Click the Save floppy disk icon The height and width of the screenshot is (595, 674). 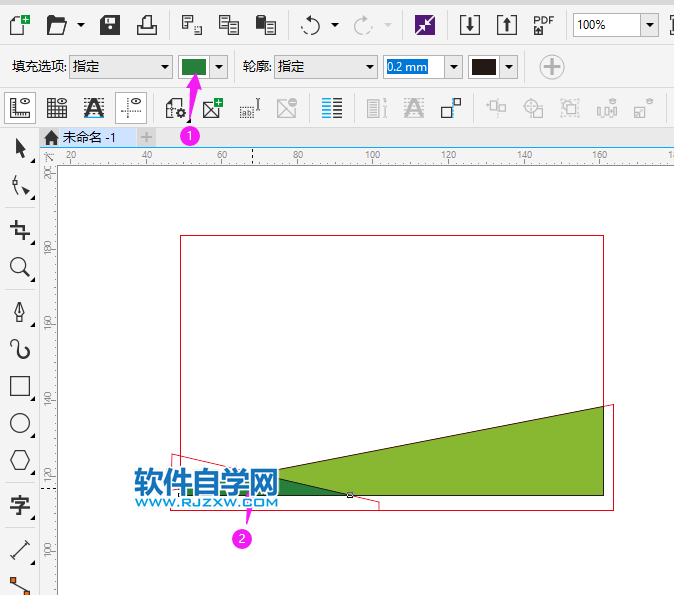coord(110,24)
